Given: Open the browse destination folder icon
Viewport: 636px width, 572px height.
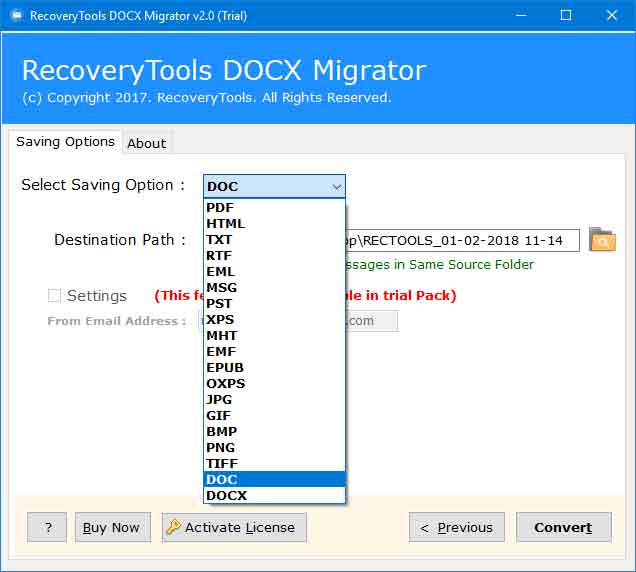Looking at the screenshot, I should tap(602, 240).
